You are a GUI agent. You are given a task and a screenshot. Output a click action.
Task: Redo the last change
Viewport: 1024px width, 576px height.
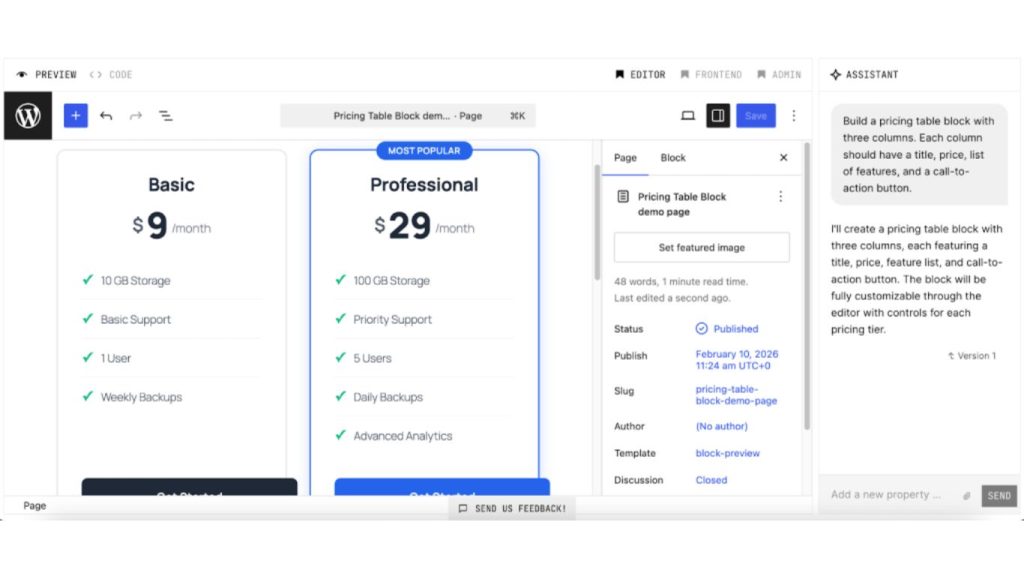pyautogui.click(x=137, y=115)
